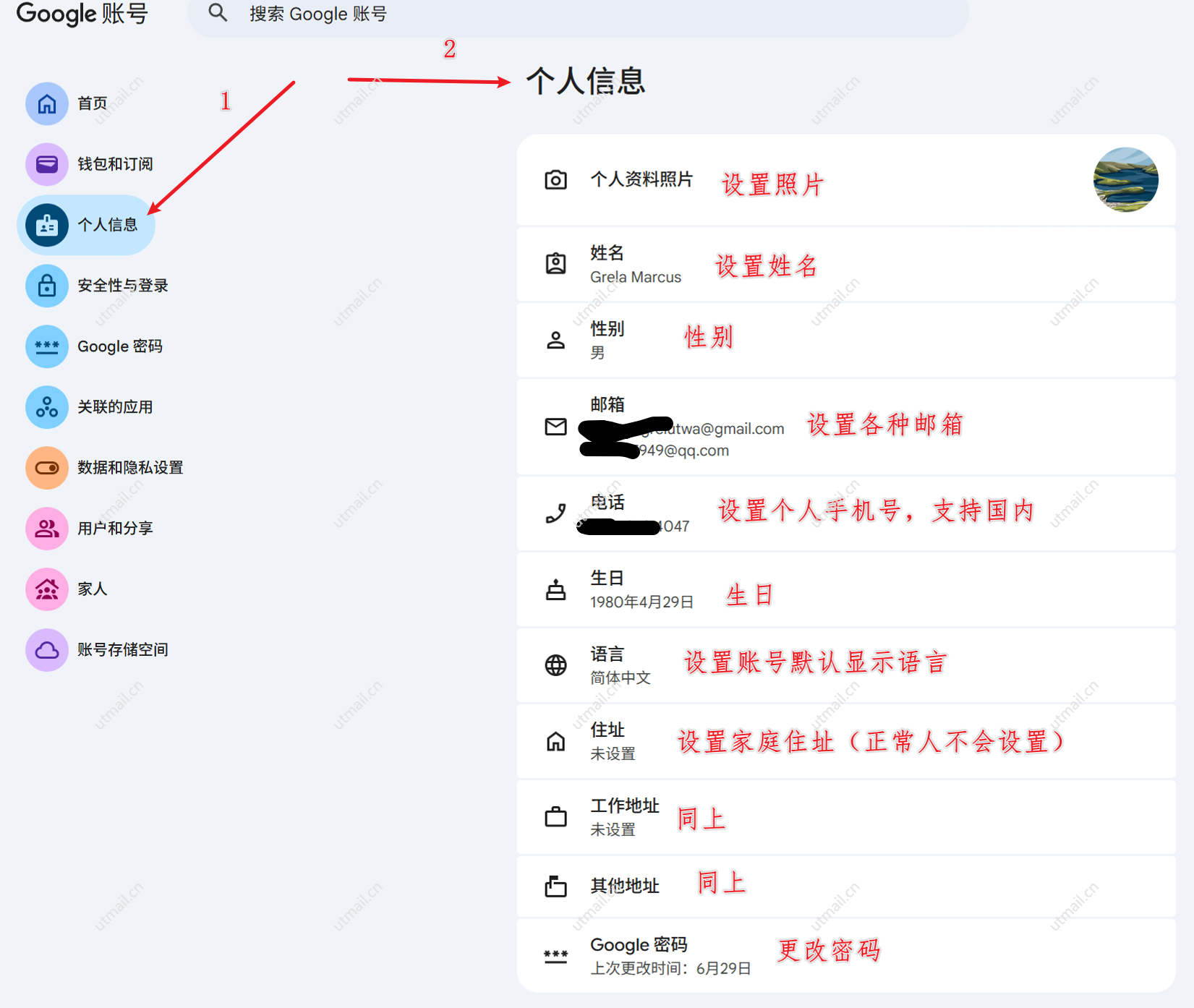Open the house icon beside 住址
Image resolution: width=1194 pixels, height=1008 pixels.
tap(555, 741)
